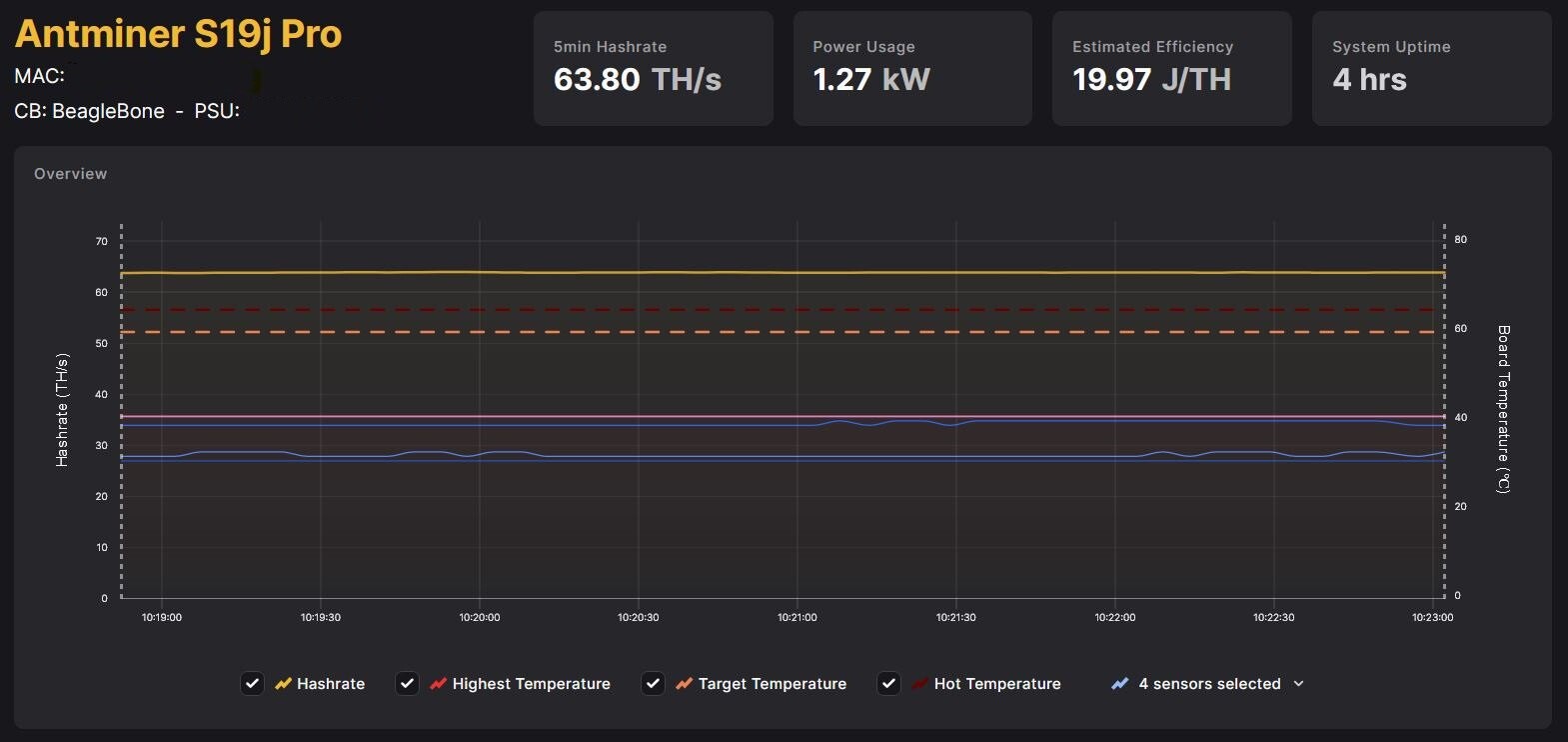
Task: Click the 19.97 J/TH value
Action: 1151,79
